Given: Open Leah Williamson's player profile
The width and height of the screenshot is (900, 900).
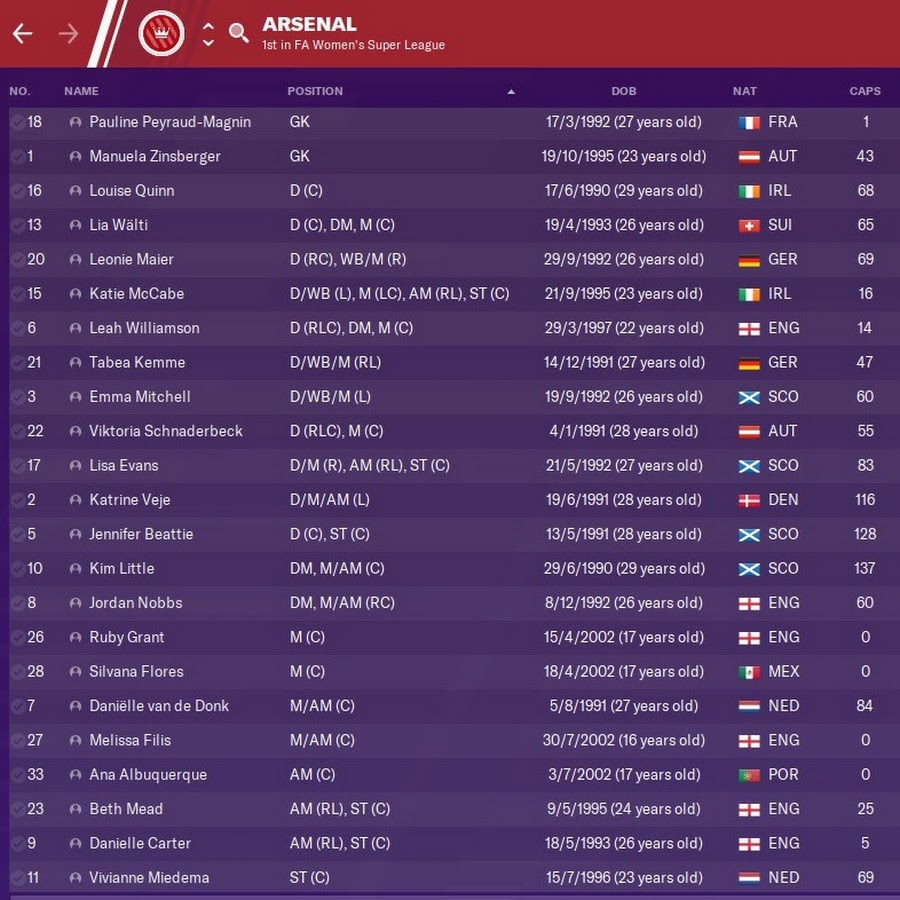Looking at the screenshot, I should [145, 328].
